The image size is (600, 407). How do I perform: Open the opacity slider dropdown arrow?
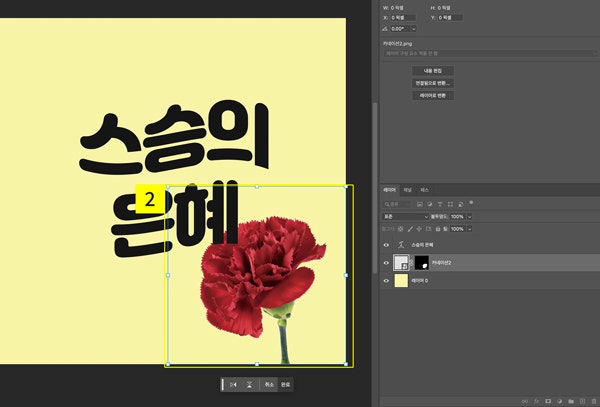coord(470,217)
